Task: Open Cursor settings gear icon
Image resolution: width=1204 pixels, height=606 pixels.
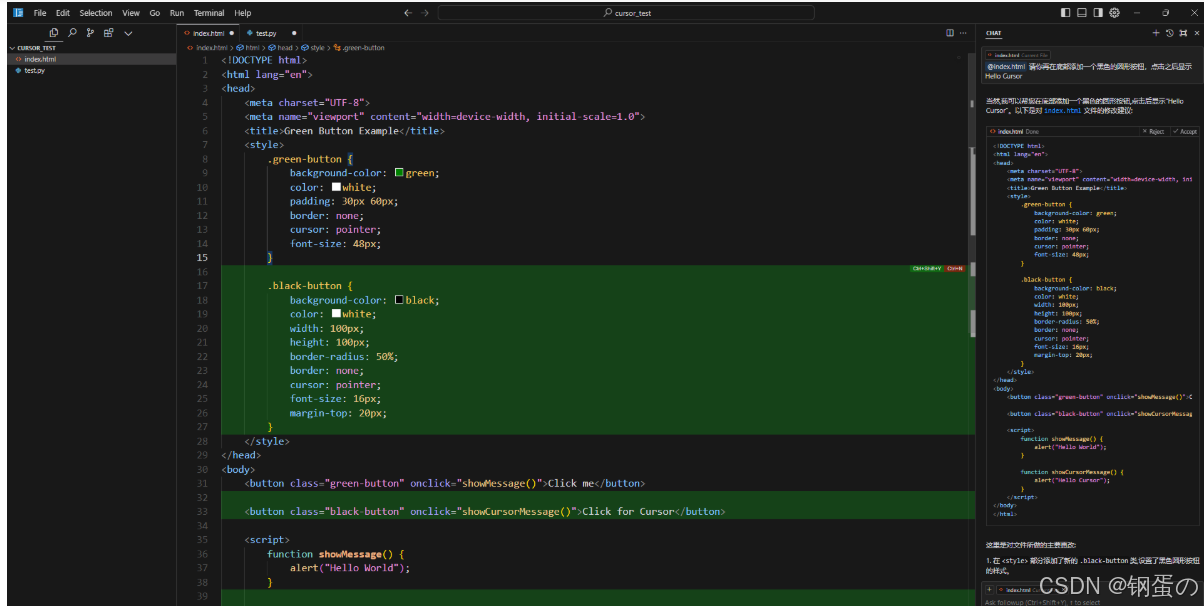Action: tap(1114, 13)
